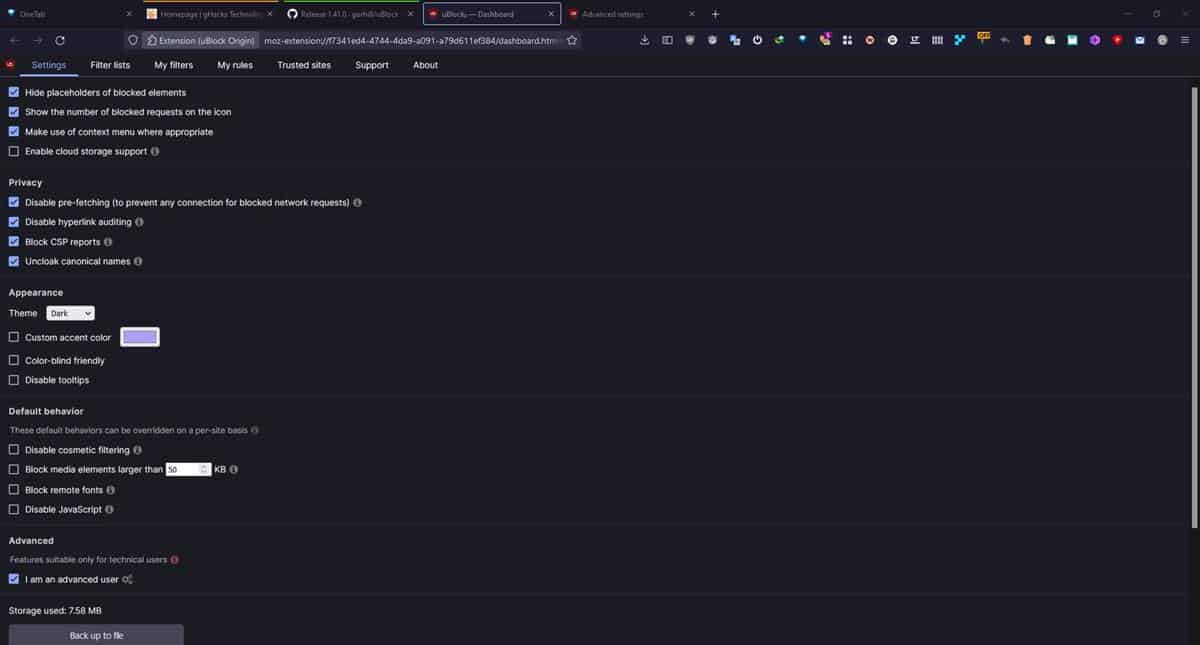Open the downloads panel in the toolbar

645,41
